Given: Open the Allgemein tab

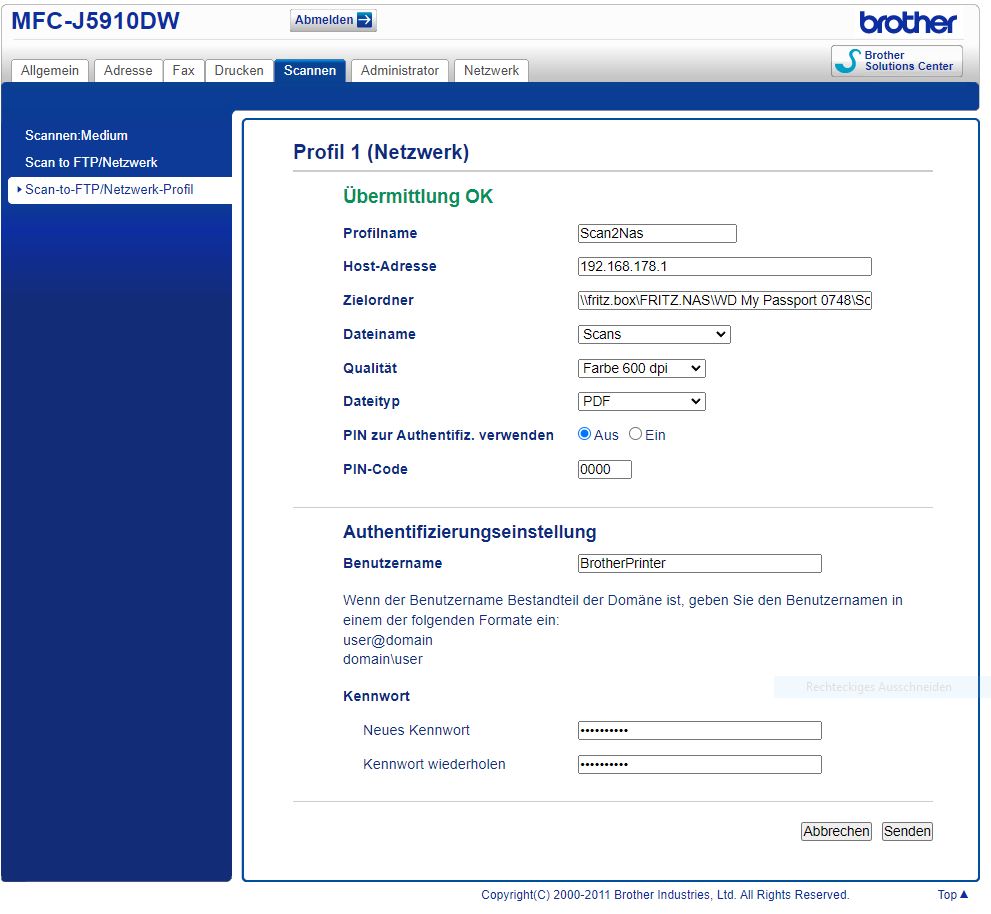Looking at the screenshot, I should click(50, 71).
